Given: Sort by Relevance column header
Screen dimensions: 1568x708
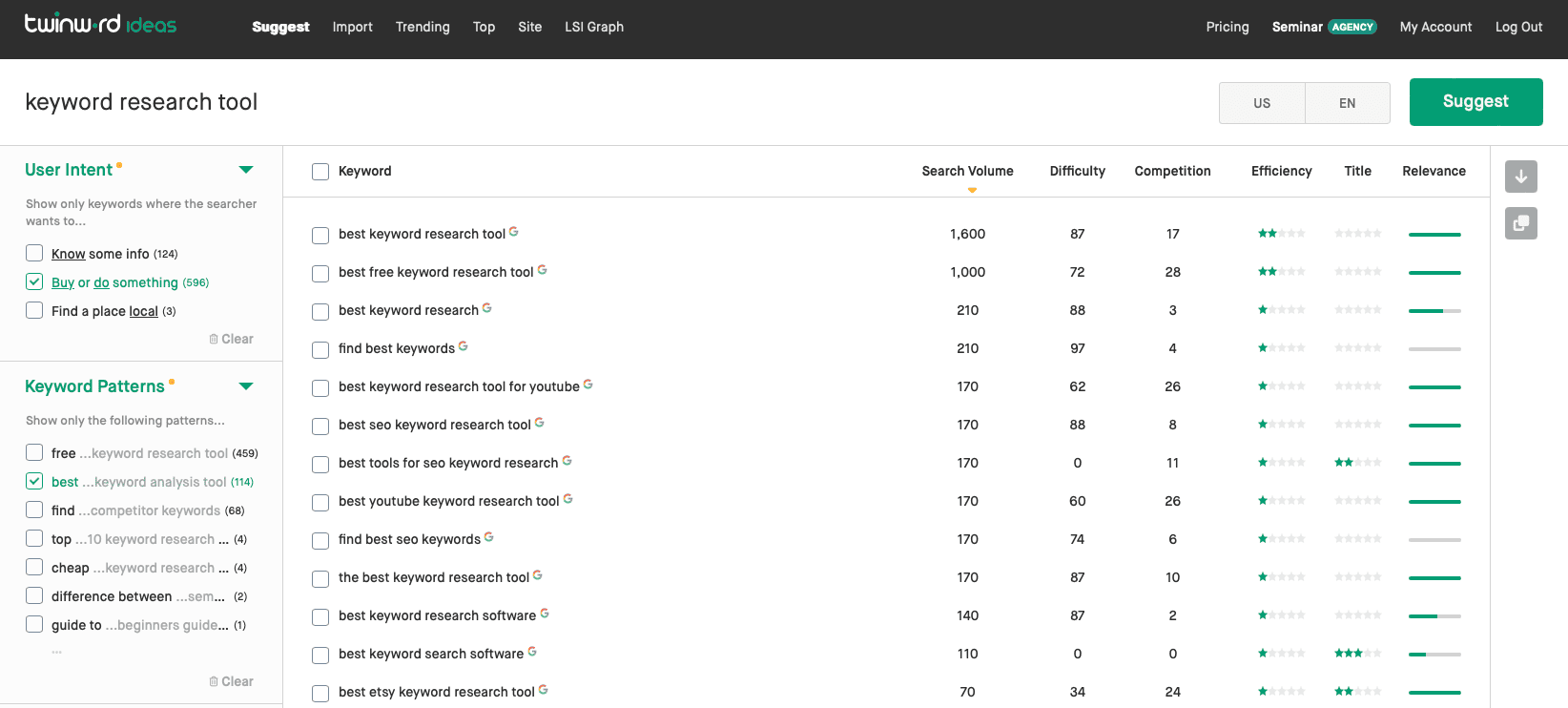Looking at the screenshot, I should tap(1434, 171).
